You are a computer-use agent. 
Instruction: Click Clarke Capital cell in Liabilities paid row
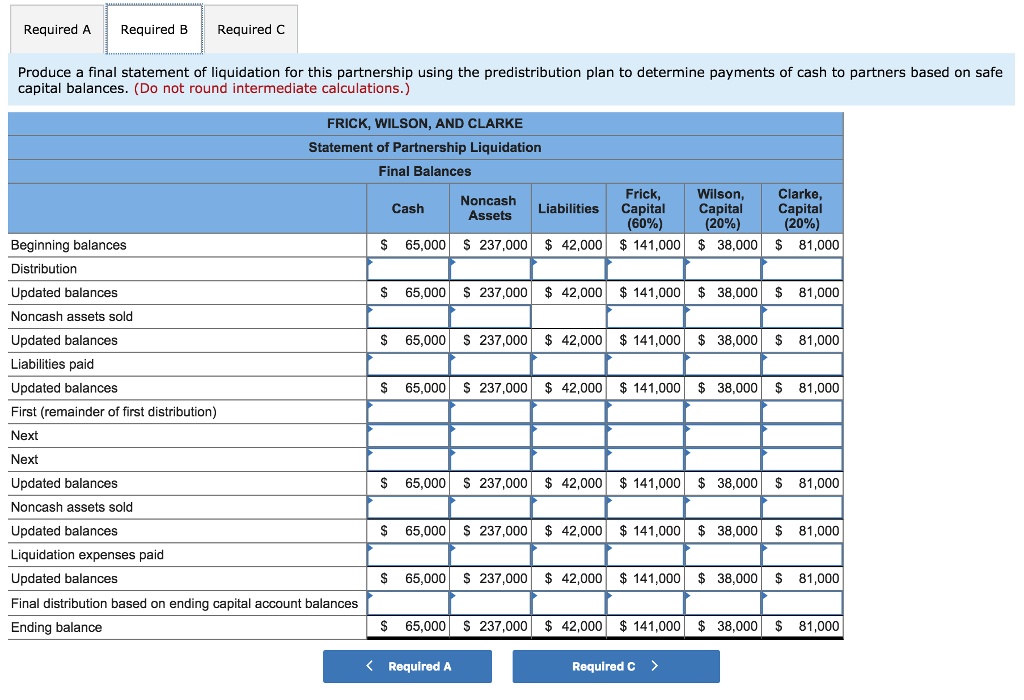802,364
